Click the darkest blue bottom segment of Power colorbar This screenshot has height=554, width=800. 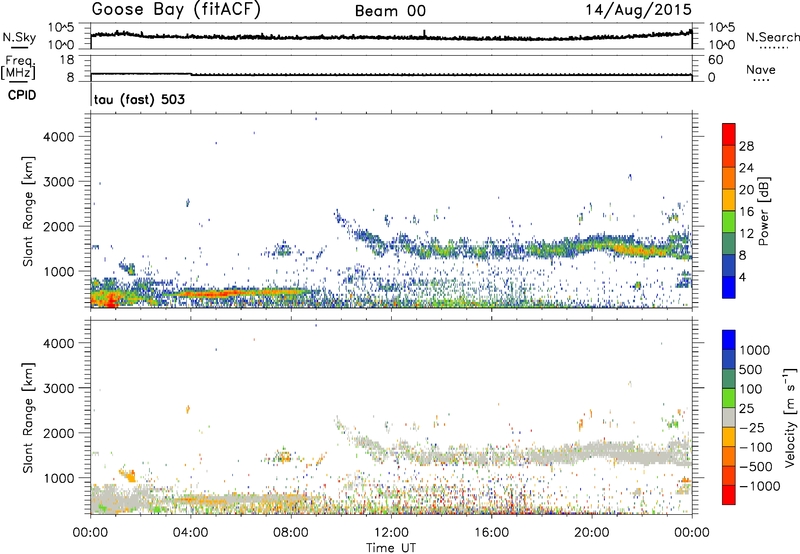[x=729, y=287]
